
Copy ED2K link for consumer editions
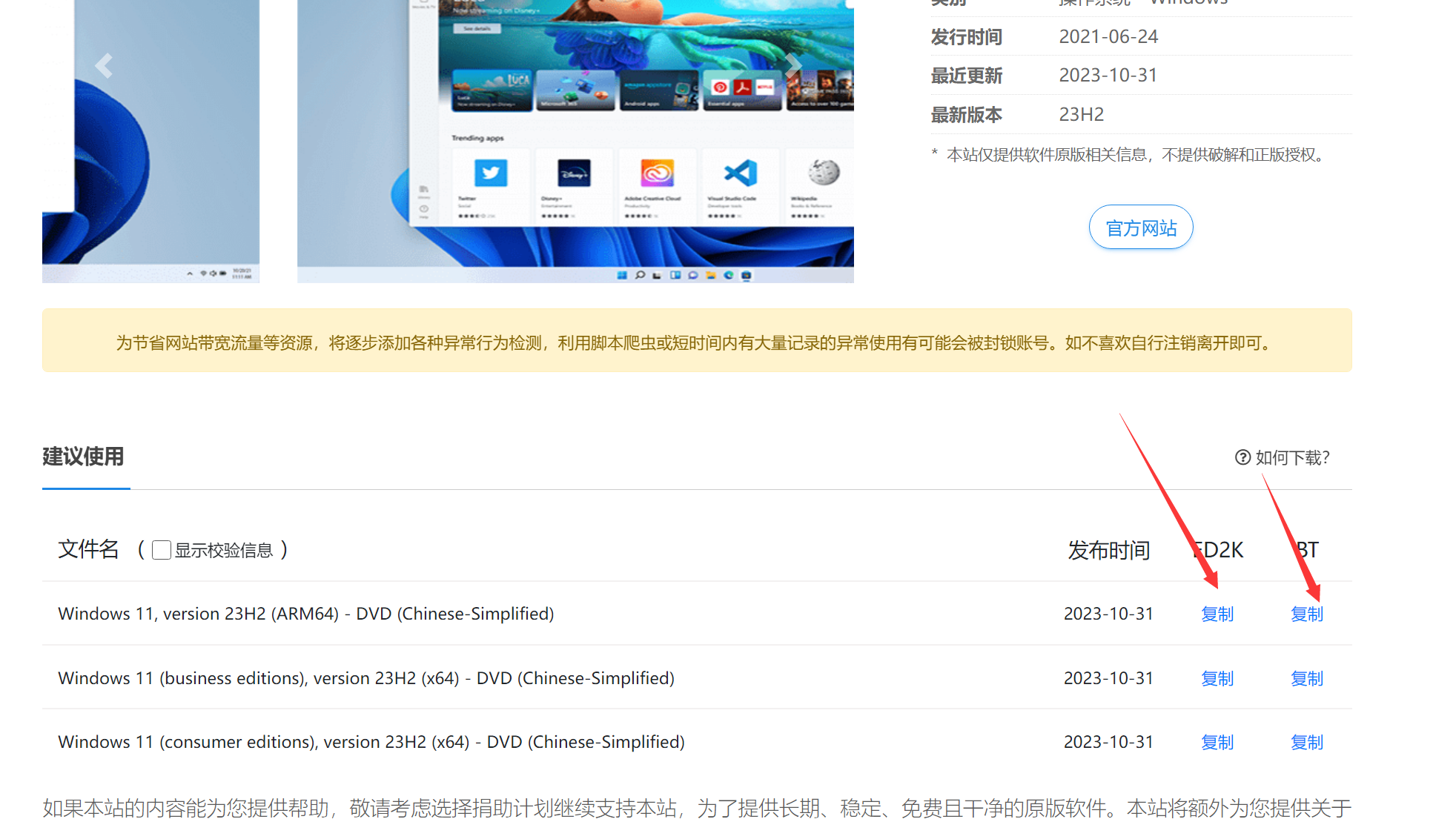(x=1217, y=742)
